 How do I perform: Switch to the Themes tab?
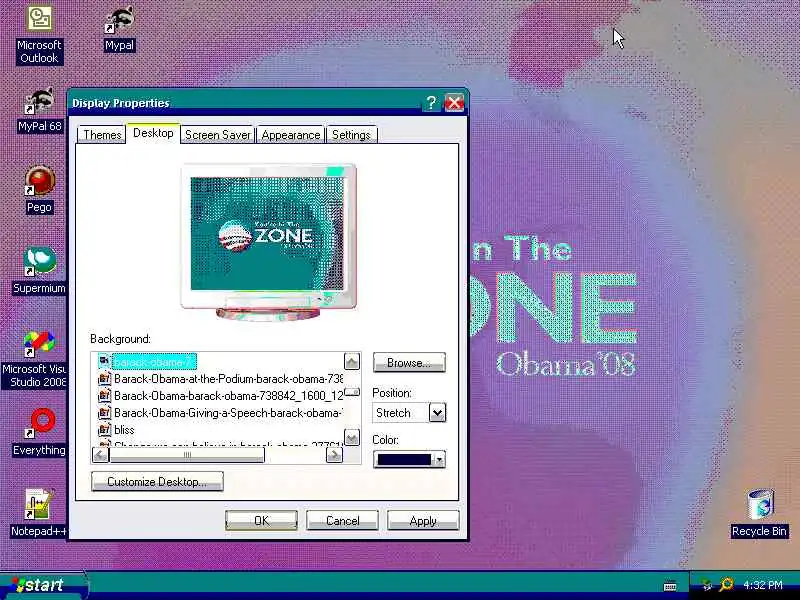[102, 135]
